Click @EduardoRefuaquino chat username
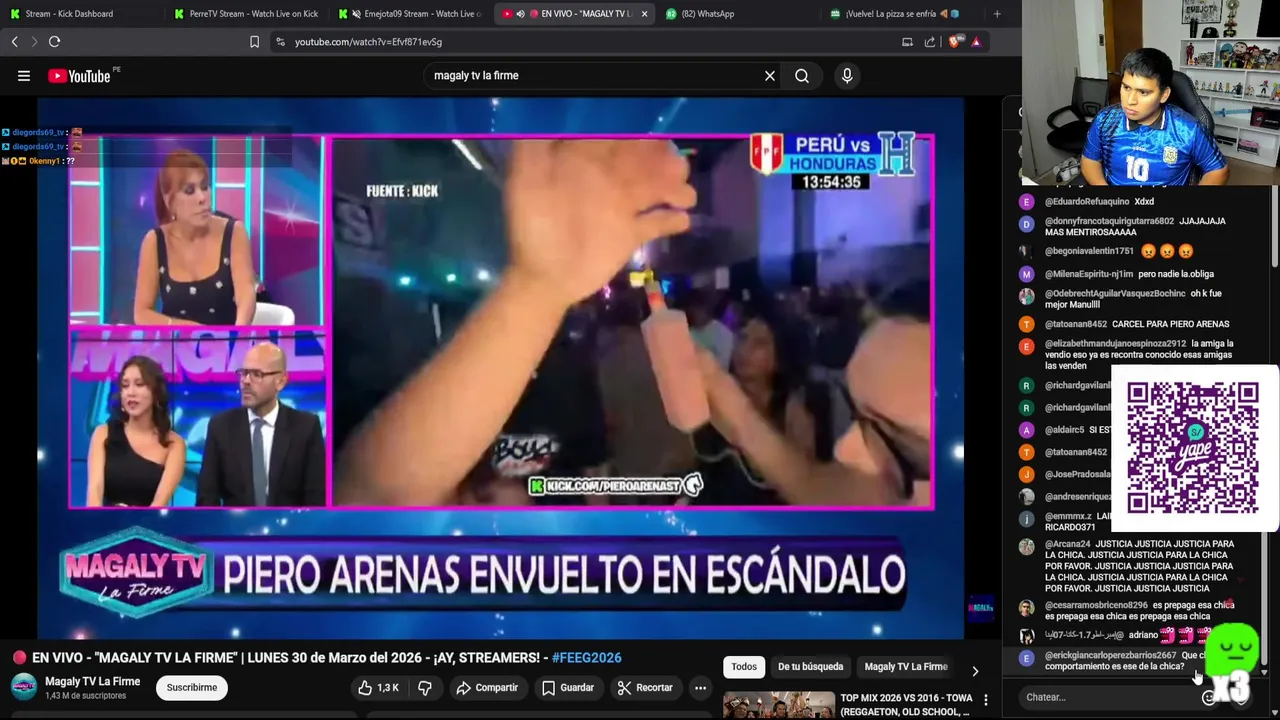Viewport: 1280px width, 720px height. point(1087,202)
